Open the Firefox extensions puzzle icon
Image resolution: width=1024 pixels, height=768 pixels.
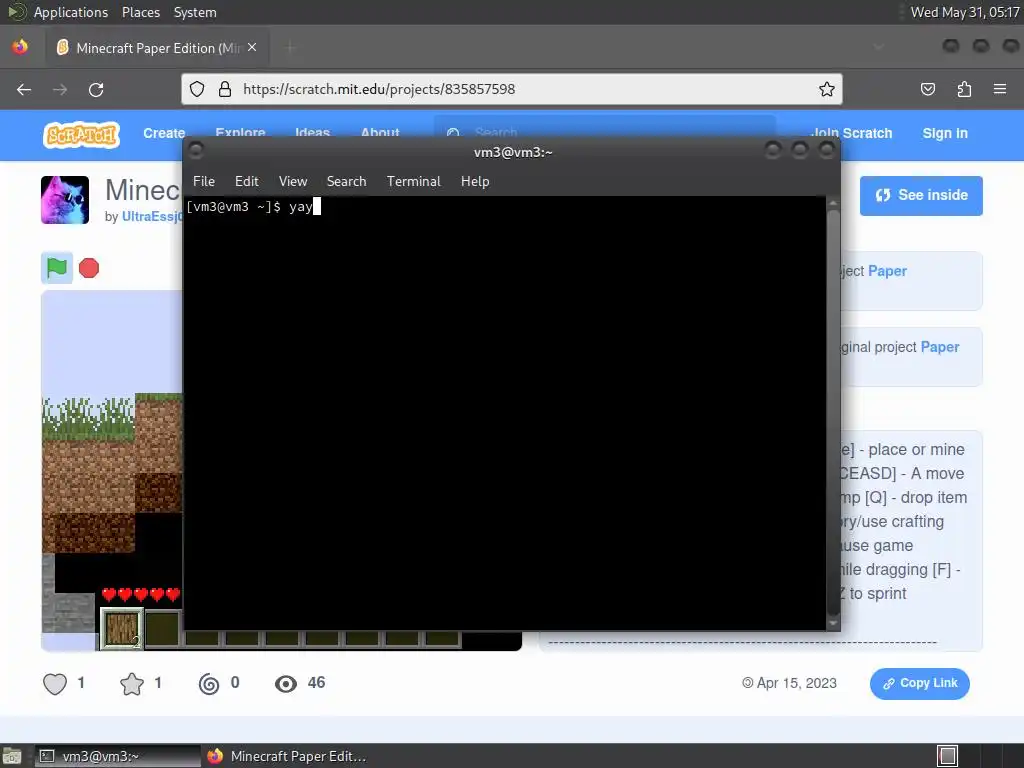coord(964,89)
